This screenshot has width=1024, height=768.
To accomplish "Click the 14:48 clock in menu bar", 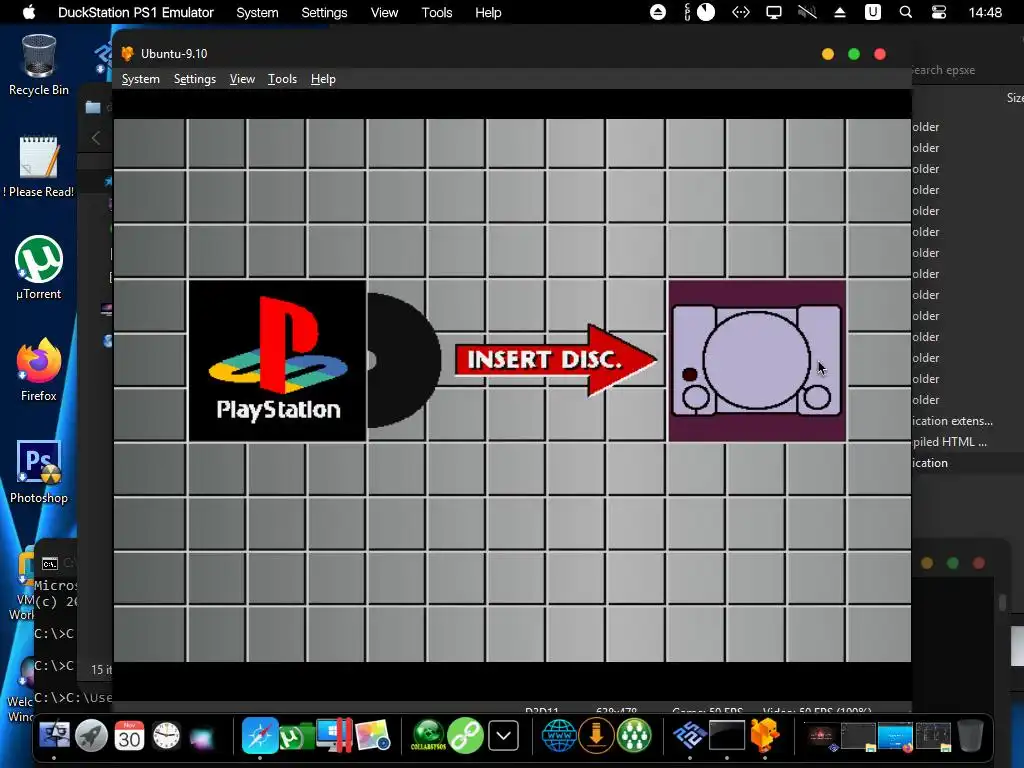I will click(985, 12).
